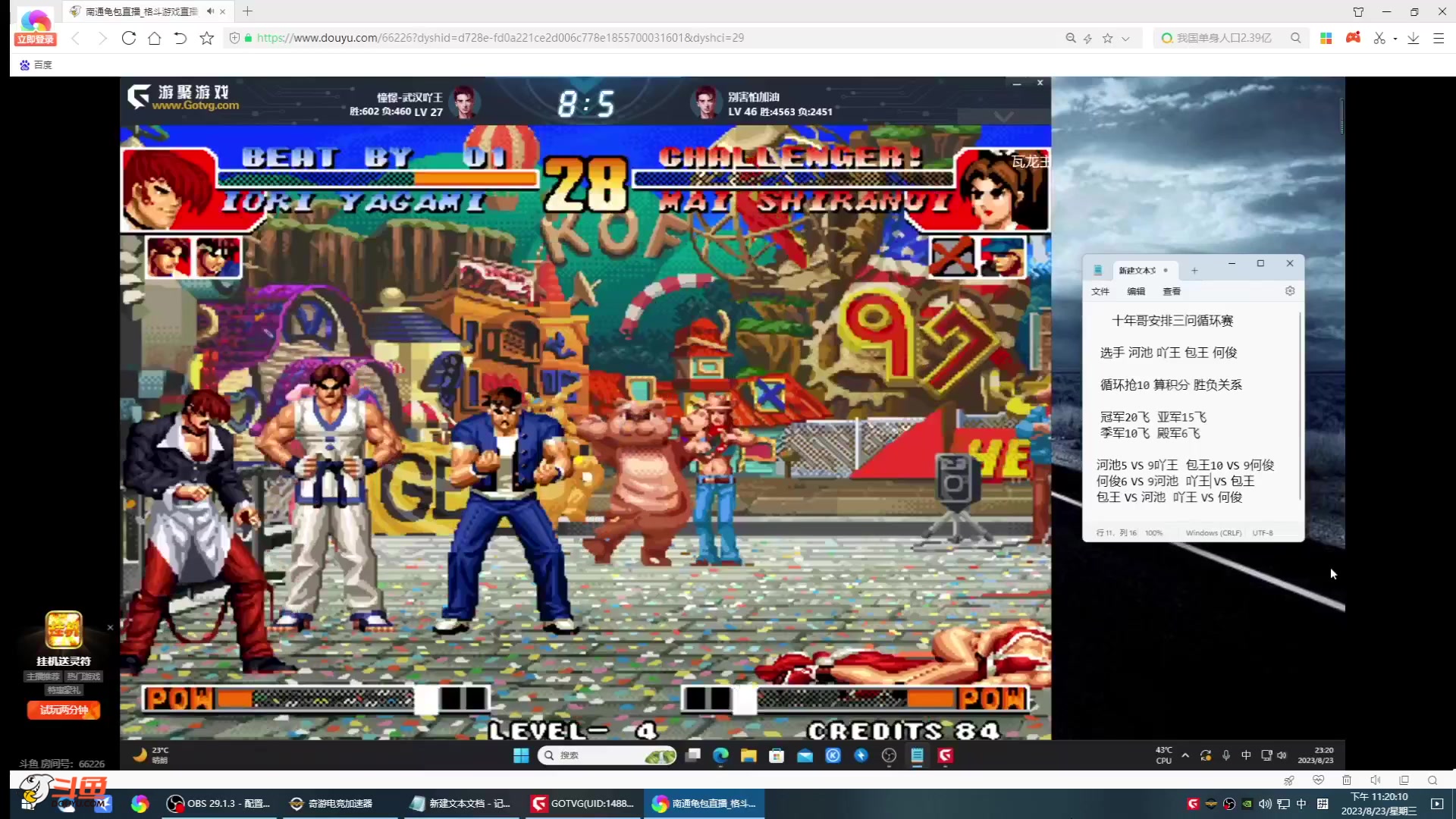1456x819 pixels.
Task: Click the 中 input method tray indicator
Action: 1301,804
